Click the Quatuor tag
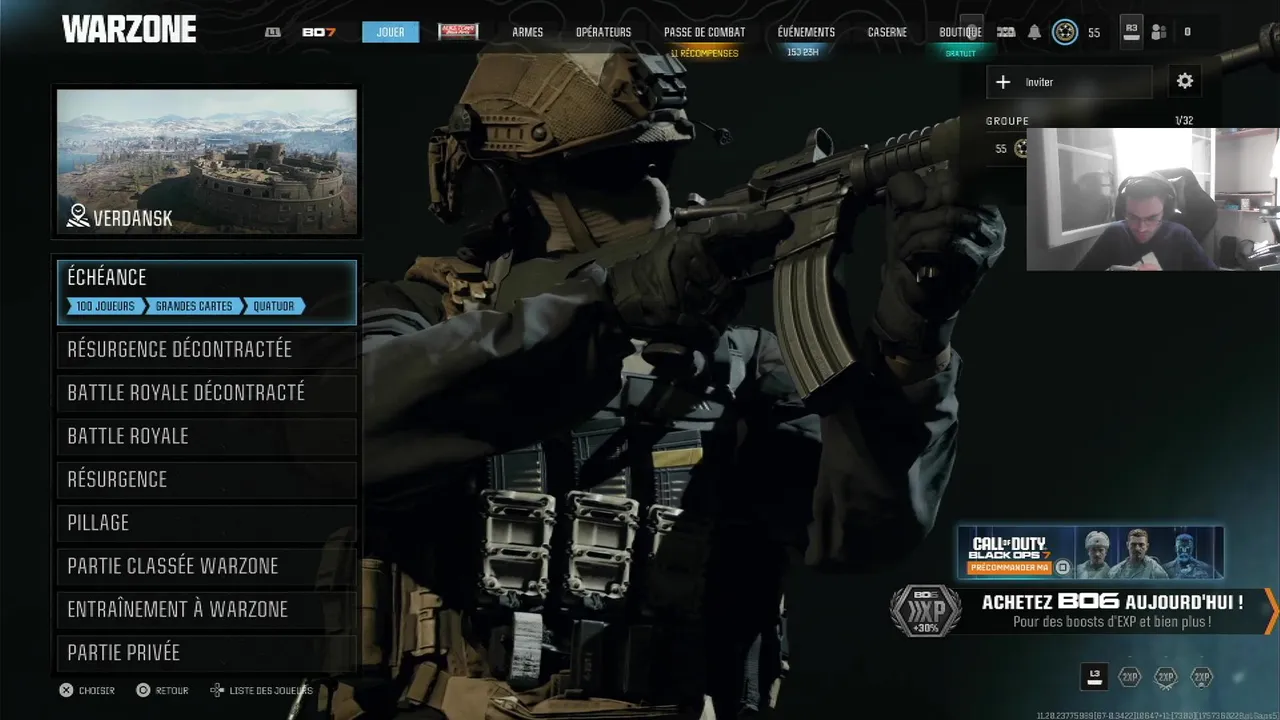This screenshot has height=720, width=1280. 274,306
